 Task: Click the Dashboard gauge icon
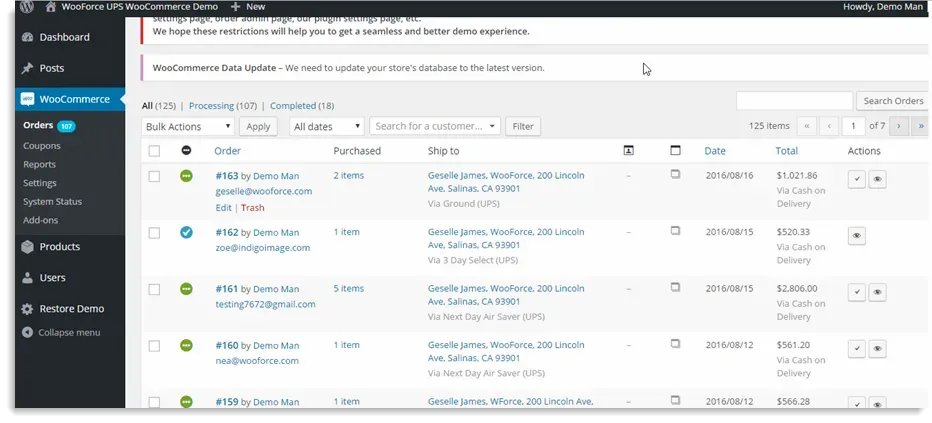tap(27, 37)
